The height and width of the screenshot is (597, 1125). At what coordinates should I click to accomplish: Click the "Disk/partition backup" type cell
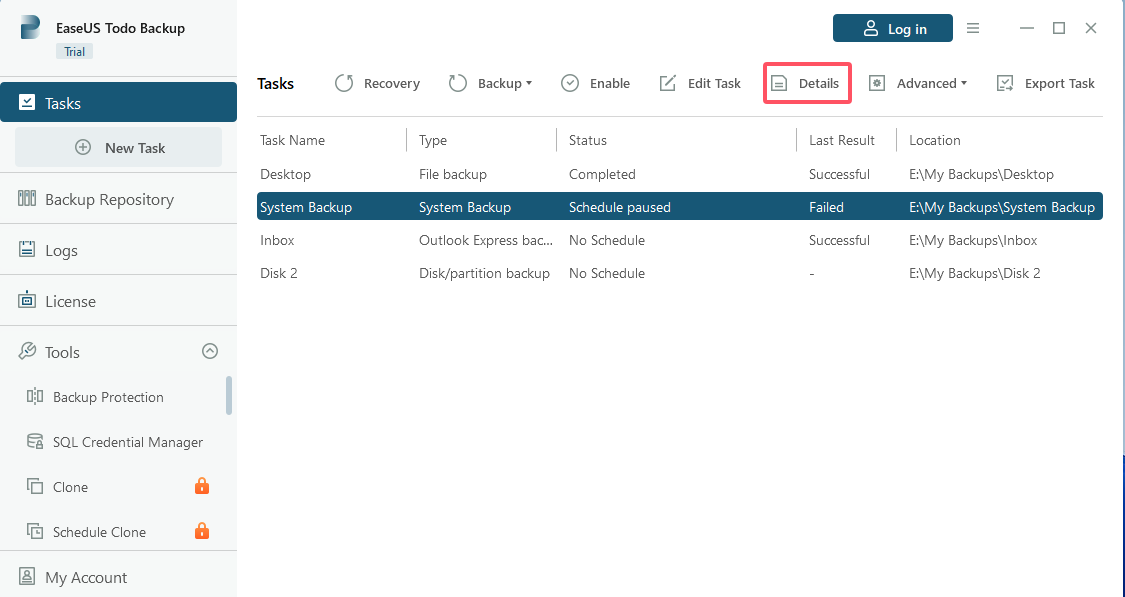484,273
